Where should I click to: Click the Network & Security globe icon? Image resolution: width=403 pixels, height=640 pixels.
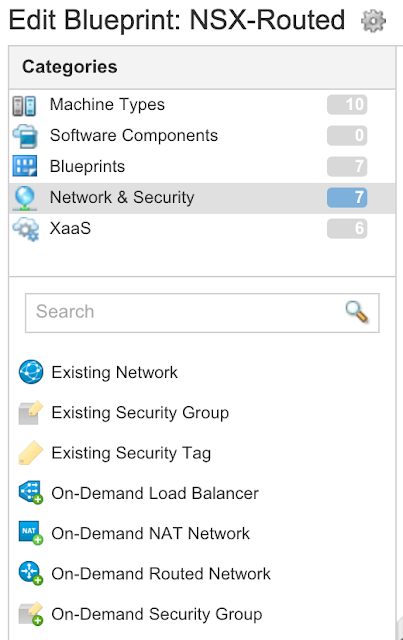pyautogui.click(x=25, y=198)
